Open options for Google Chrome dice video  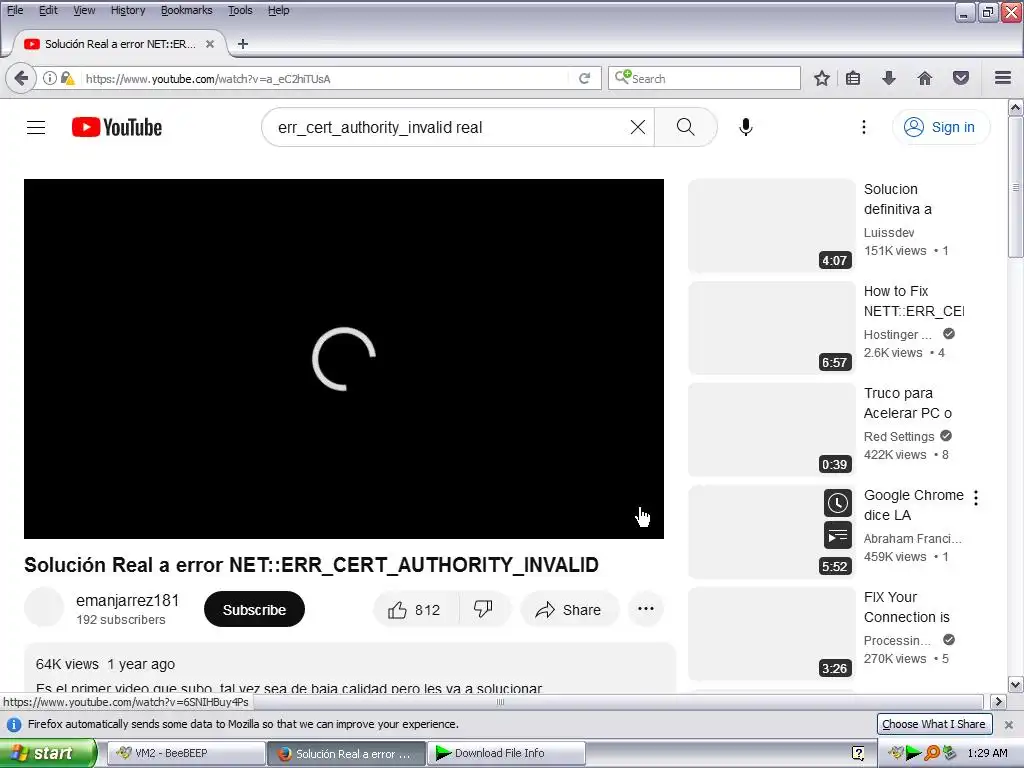(976, 498)
